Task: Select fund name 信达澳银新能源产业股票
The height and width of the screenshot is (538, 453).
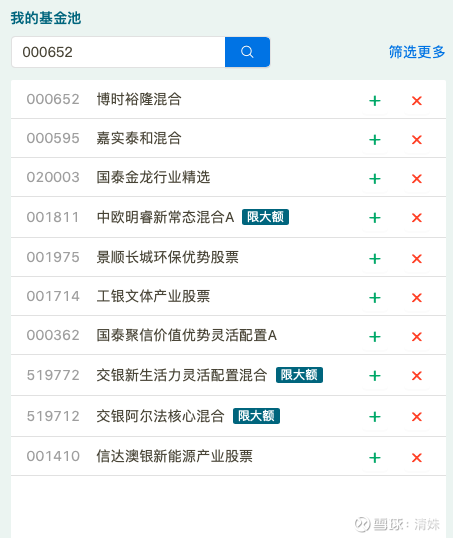Action: pos(175,456)
